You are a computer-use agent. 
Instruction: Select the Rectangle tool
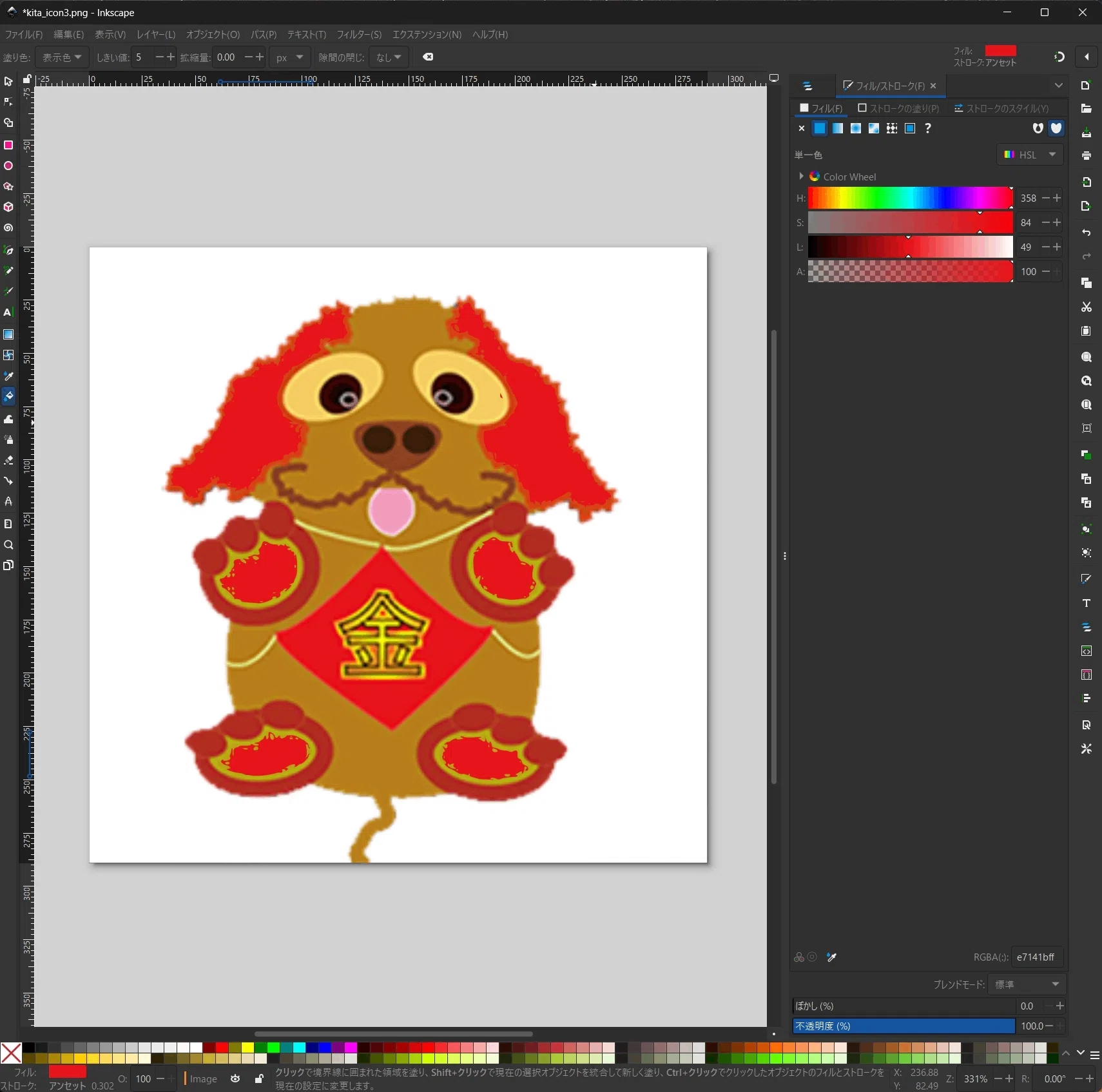click(x=8, y=145)
